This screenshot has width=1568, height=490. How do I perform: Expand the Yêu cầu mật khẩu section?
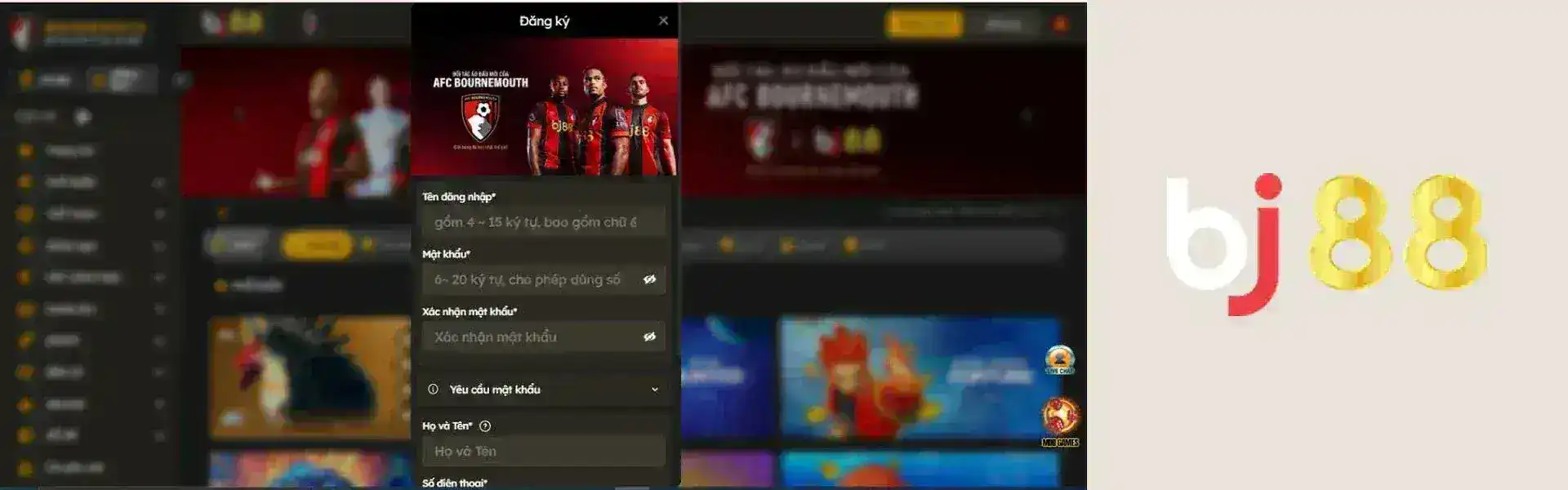point(543,390)
